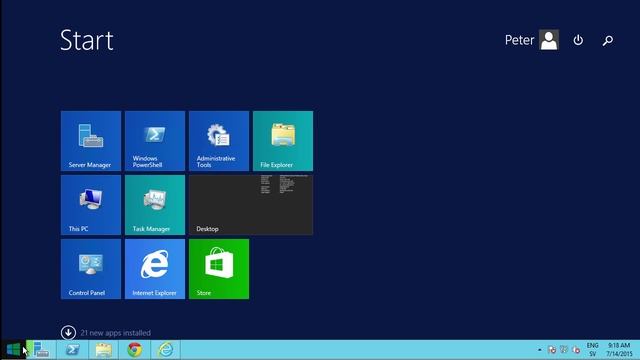Click the volume tray icon

point(576,350)
